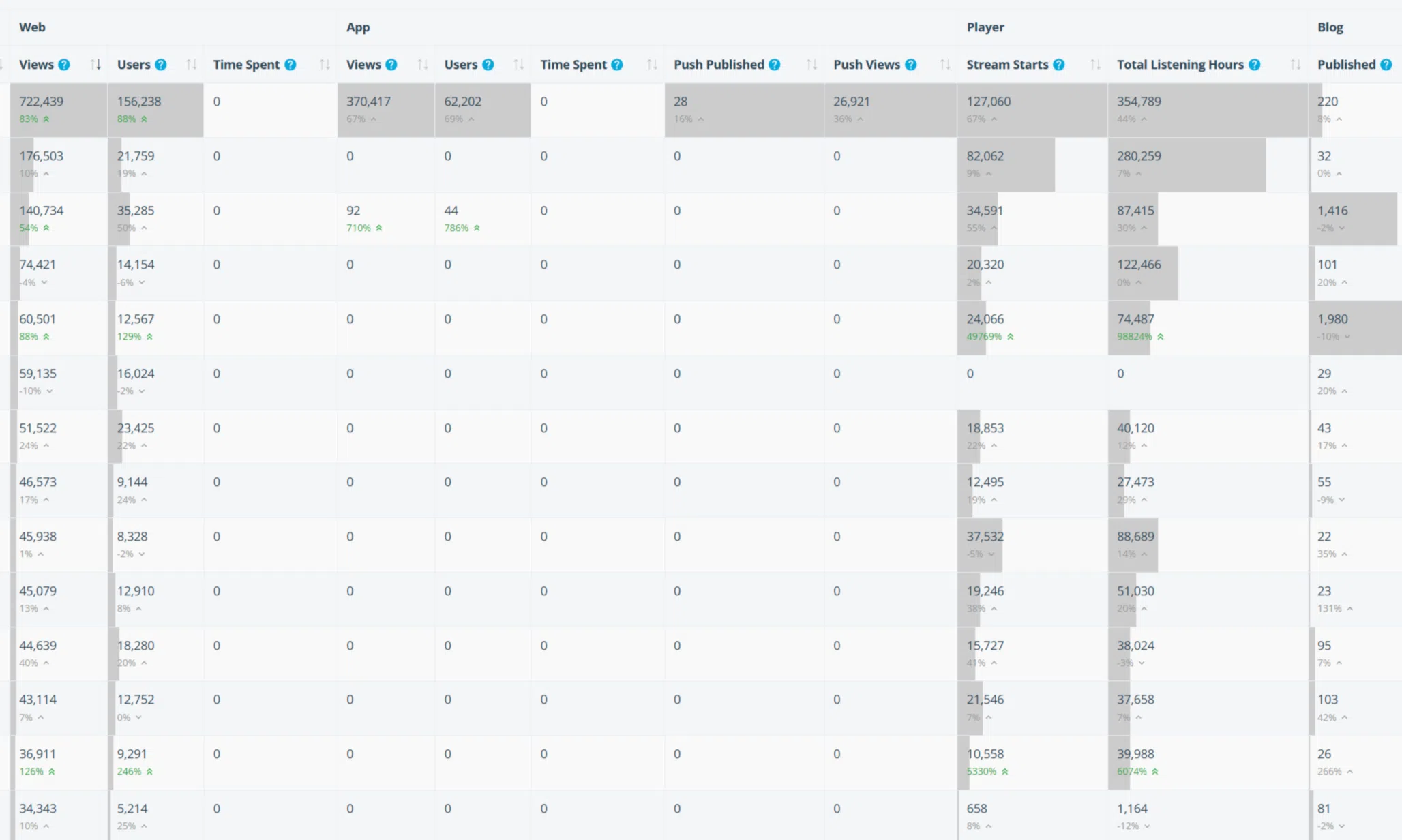
Task: Click the App group header
Action: [x=358, y=27]
